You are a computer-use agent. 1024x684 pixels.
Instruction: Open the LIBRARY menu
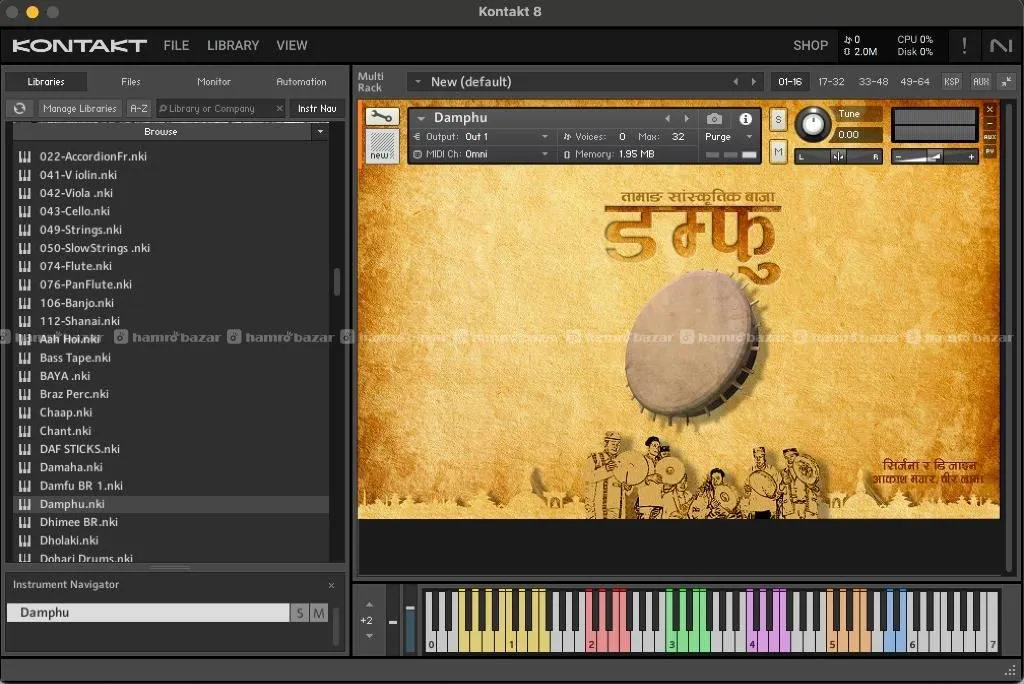[x=233, y=46]
